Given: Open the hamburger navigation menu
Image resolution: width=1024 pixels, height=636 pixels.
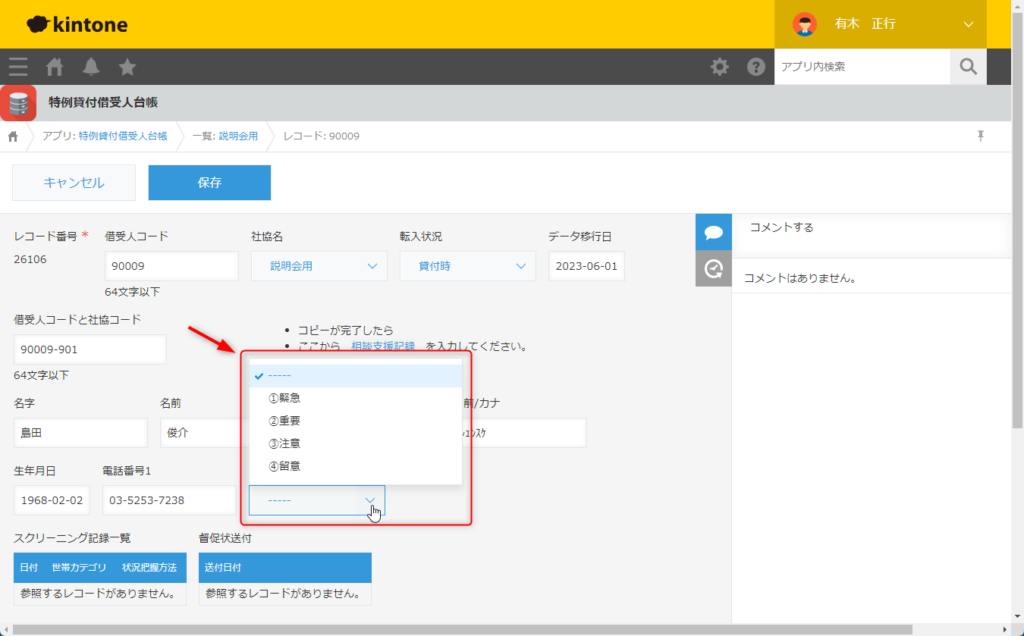Looking at the screenshot, I should [x=18, y=67].
